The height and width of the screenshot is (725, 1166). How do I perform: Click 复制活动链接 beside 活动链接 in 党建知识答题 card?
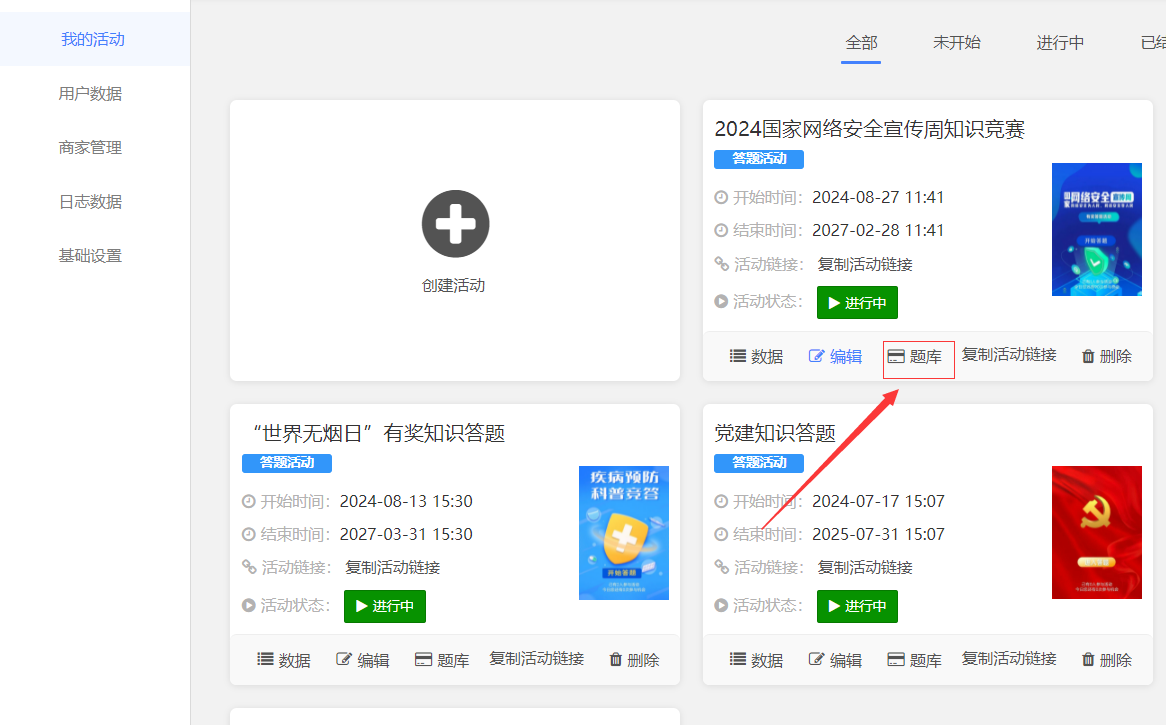click(x=865, y=568)
